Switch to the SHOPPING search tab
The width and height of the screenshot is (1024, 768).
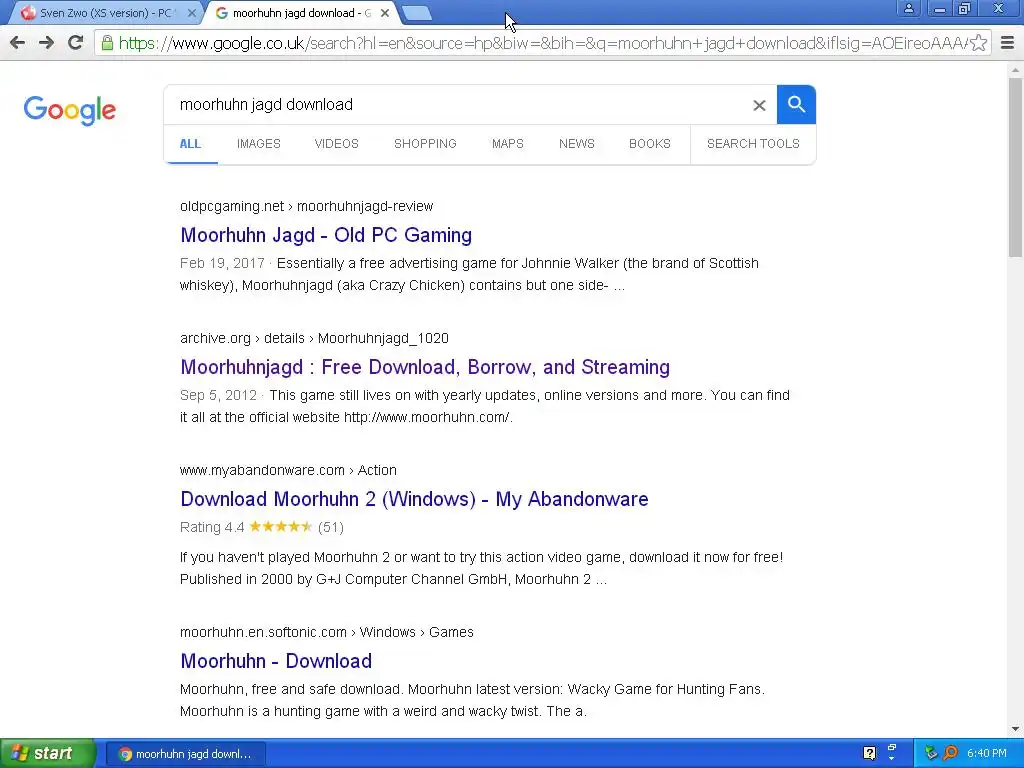pyautogui.click(x=425, y=144)
